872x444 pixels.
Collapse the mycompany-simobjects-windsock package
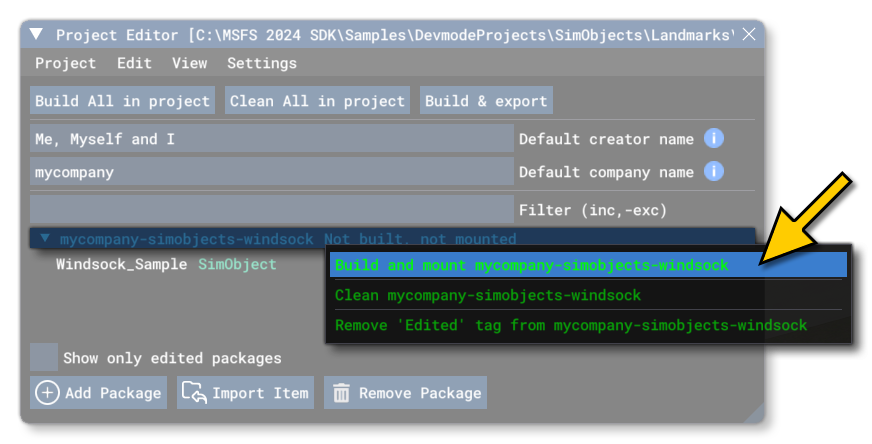click(45, 239)
